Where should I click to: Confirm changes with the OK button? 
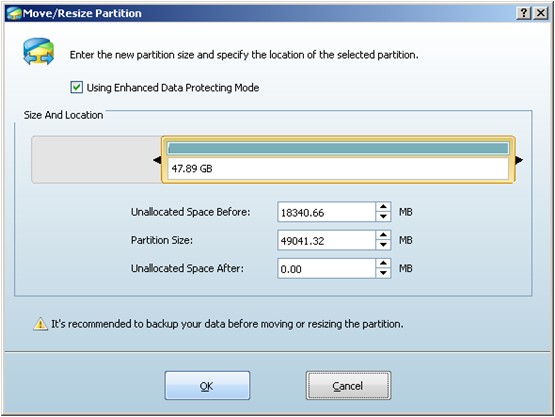[207, 385]
